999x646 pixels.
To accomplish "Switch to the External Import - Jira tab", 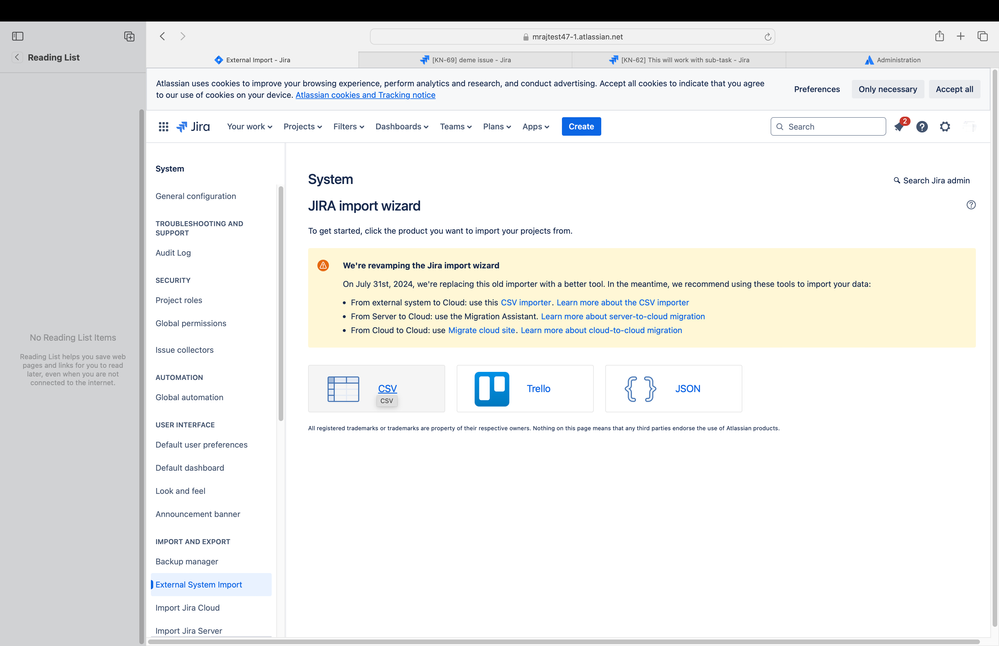I will click(252, 60).
